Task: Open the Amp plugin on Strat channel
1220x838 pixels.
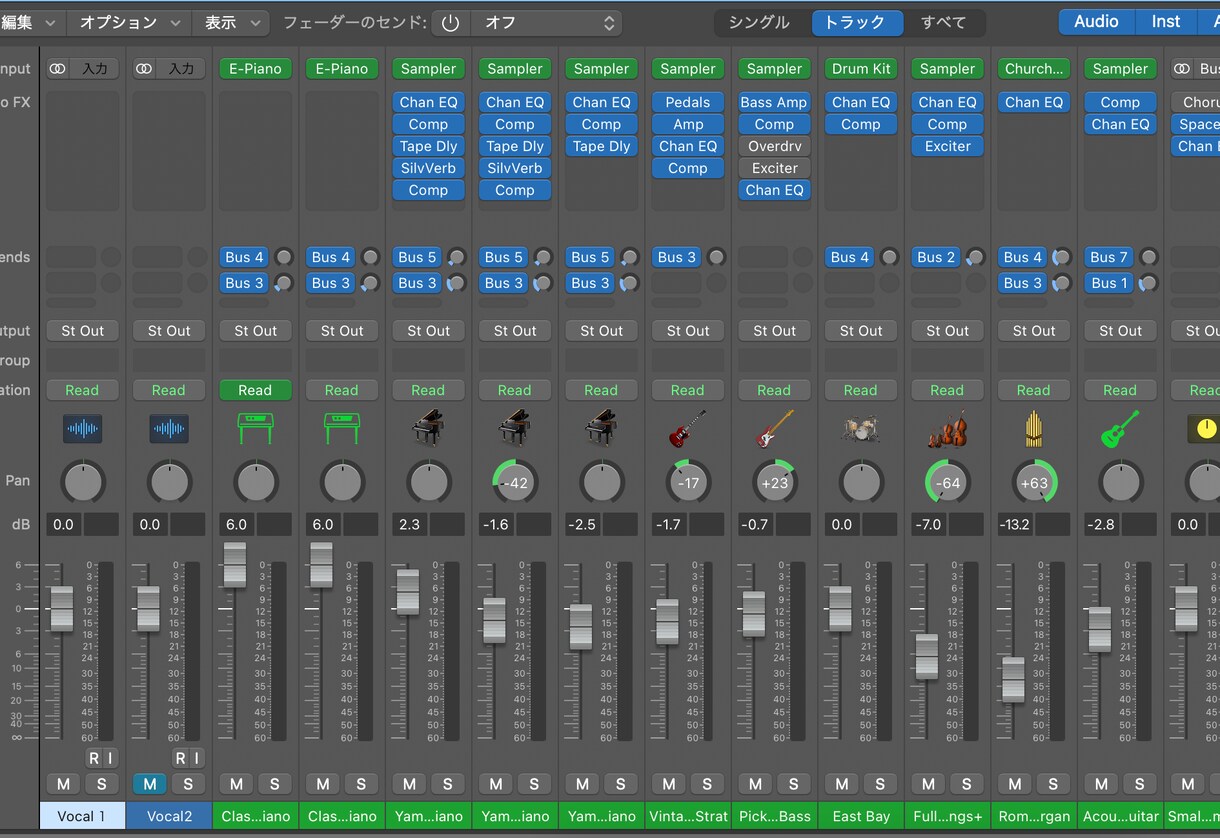Action: point(688,124)
